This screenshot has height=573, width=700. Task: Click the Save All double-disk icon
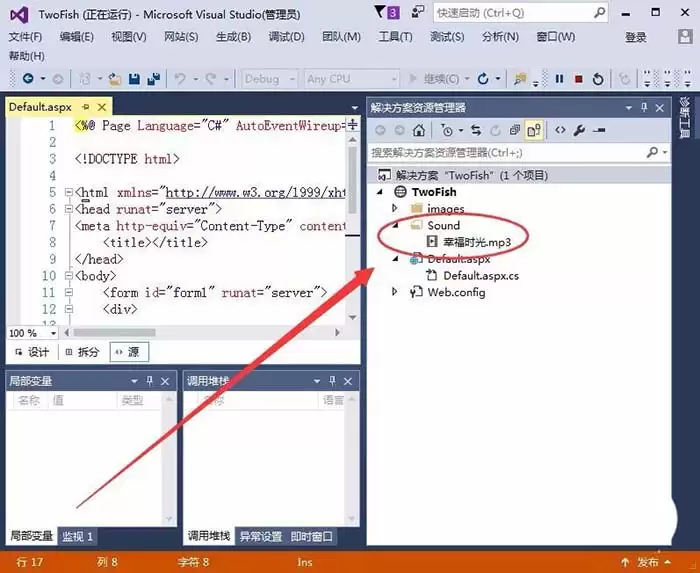pos(154,79)
